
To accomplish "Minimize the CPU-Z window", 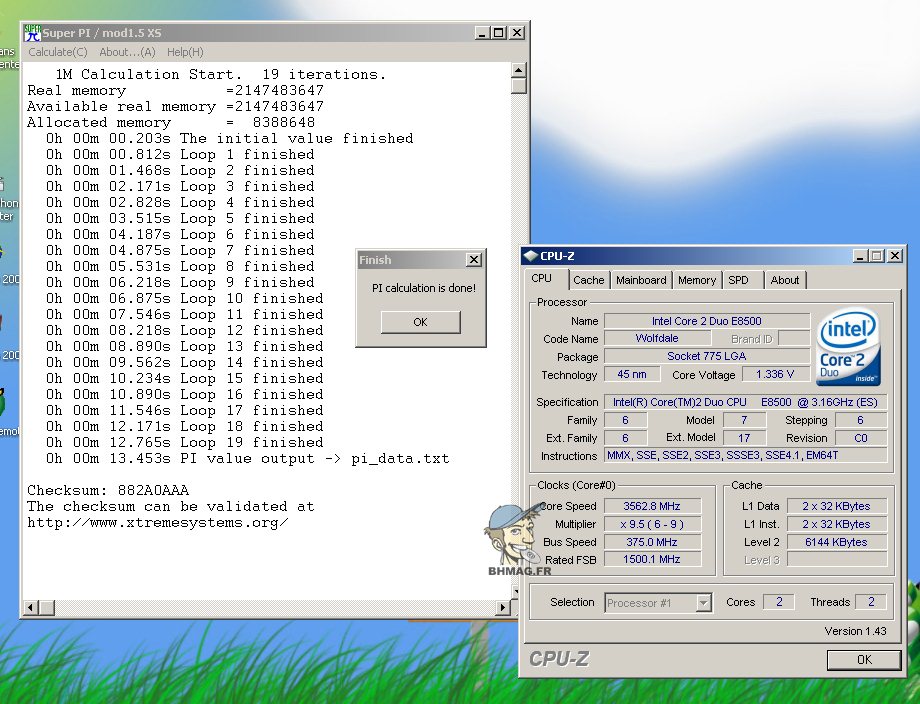I will (860, 256).
